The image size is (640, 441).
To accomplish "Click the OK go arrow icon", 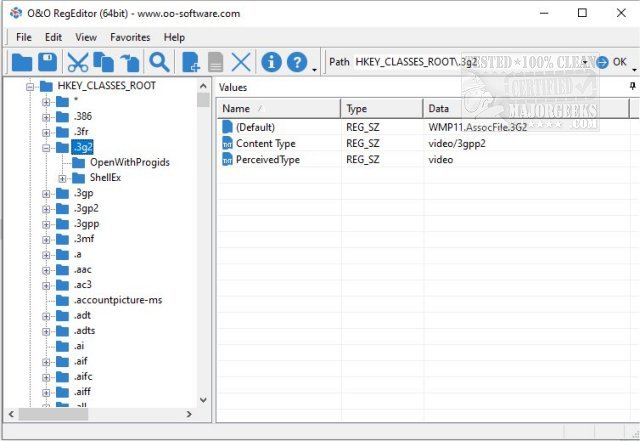I will tap(602, 62).
